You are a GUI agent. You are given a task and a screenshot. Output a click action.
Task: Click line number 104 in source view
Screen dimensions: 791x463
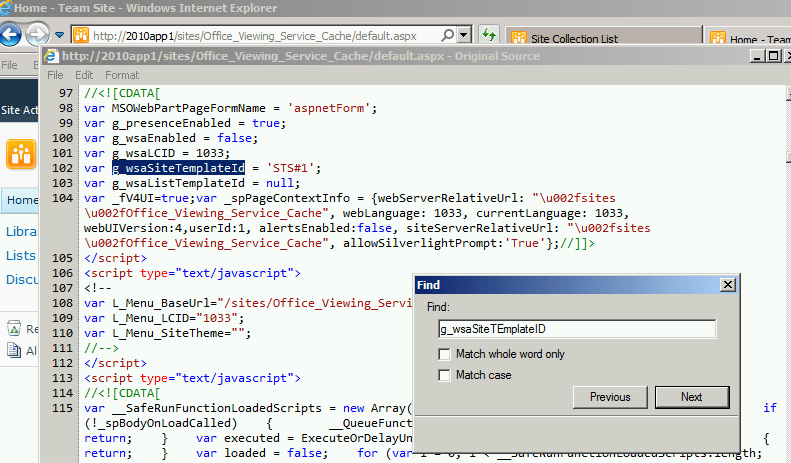[63, 198]
